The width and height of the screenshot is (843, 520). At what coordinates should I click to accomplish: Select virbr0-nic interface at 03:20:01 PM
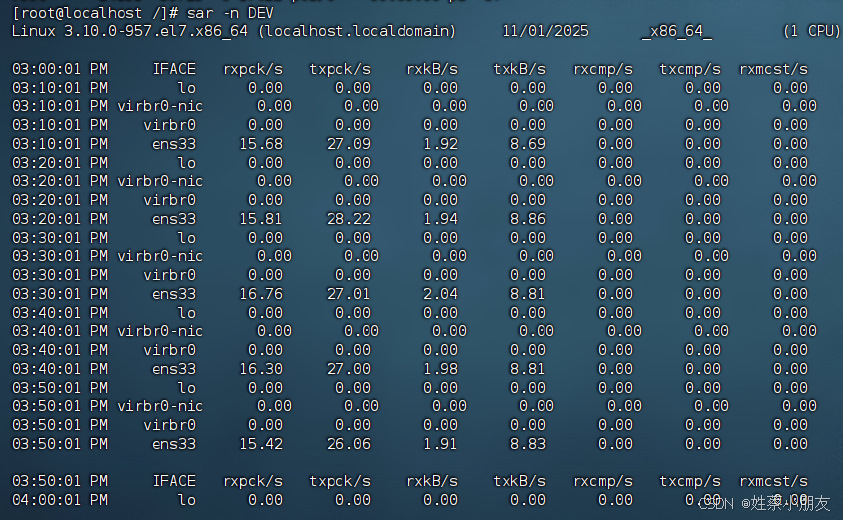pos(160,181)
